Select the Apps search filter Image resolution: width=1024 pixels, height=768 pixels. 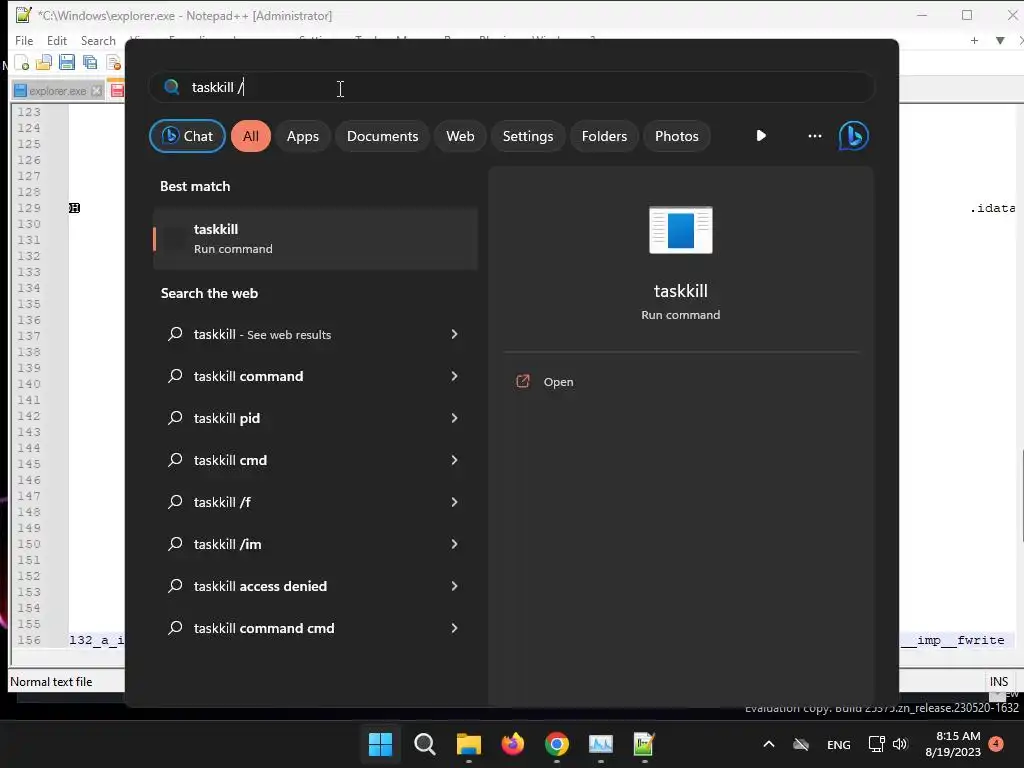[x=303, y=136]
